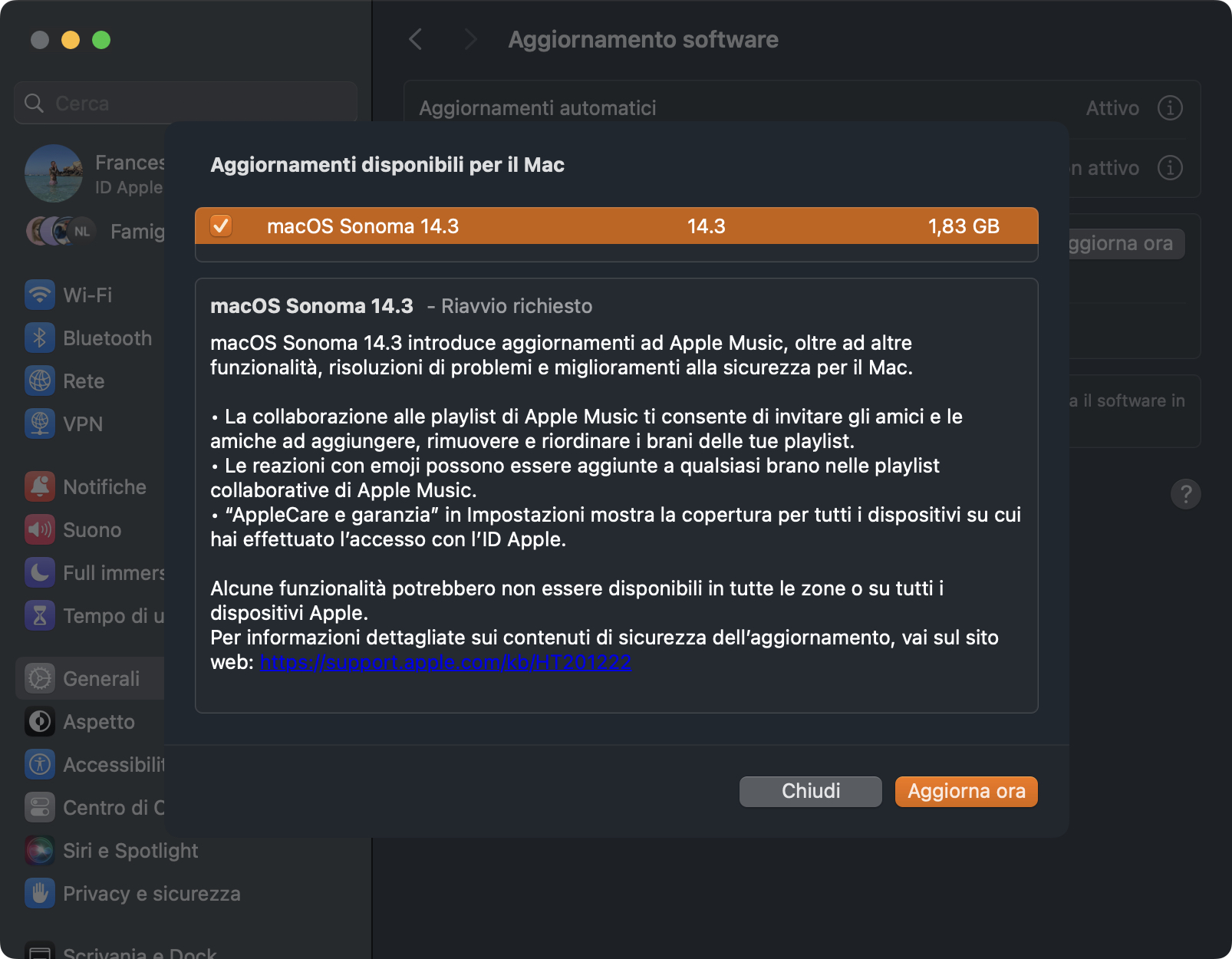Viewport: 1232px width, 959px height.
Task: Click the Attivo status text
Action: click(x=1112, y=108)
